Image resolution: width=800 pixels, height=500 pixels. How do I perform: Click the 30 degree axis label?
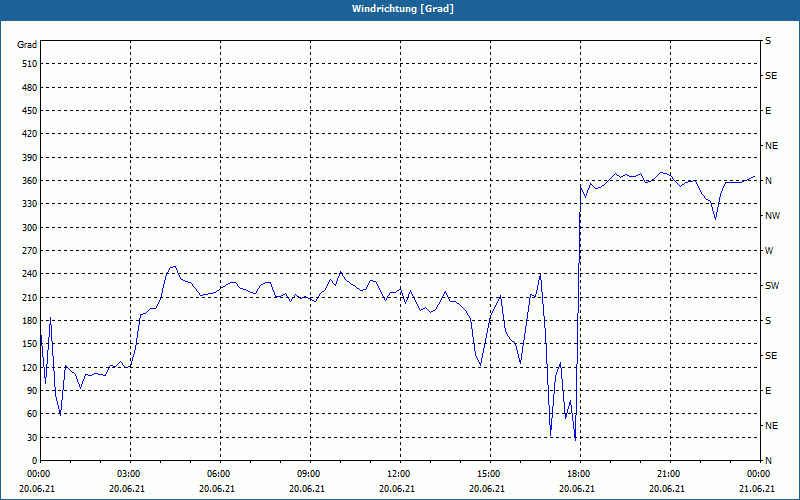pos(32,437)
